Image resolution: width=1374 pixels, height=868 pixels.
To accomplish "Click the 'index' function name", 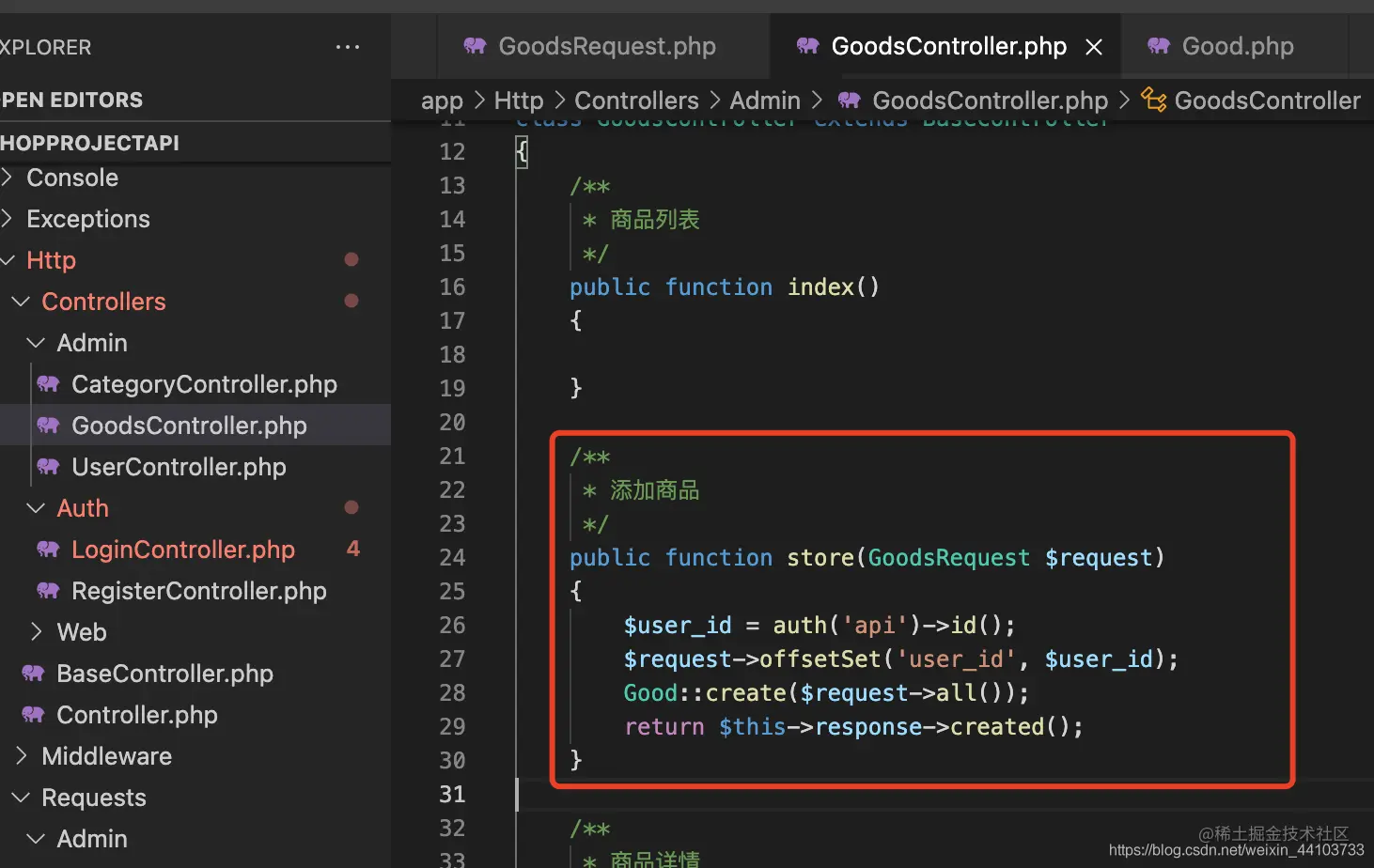I will [820, 287].
